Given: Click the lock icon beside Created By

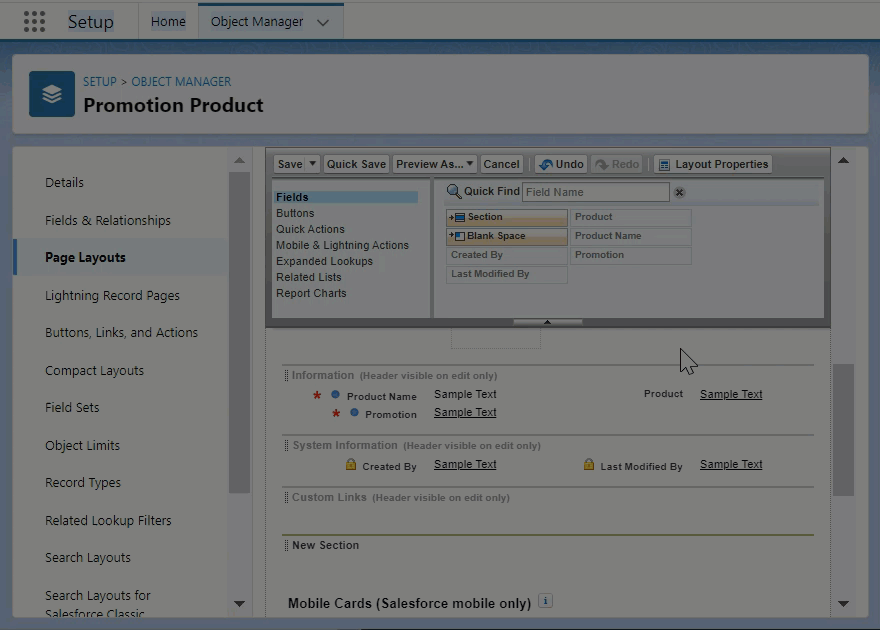Looking at the screenshot, I should (x=351, y=465).
